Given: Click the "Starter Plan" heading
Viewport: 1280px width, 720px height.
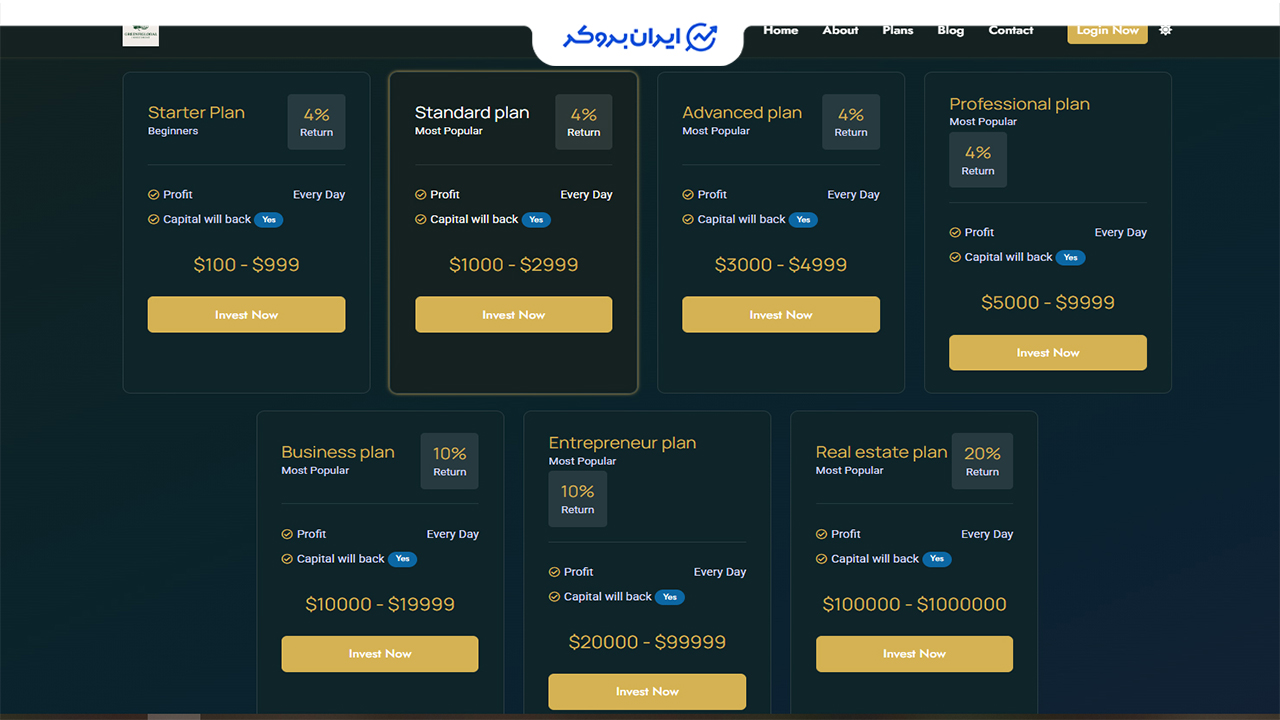Looking at the screenshot, I should 196,113.
